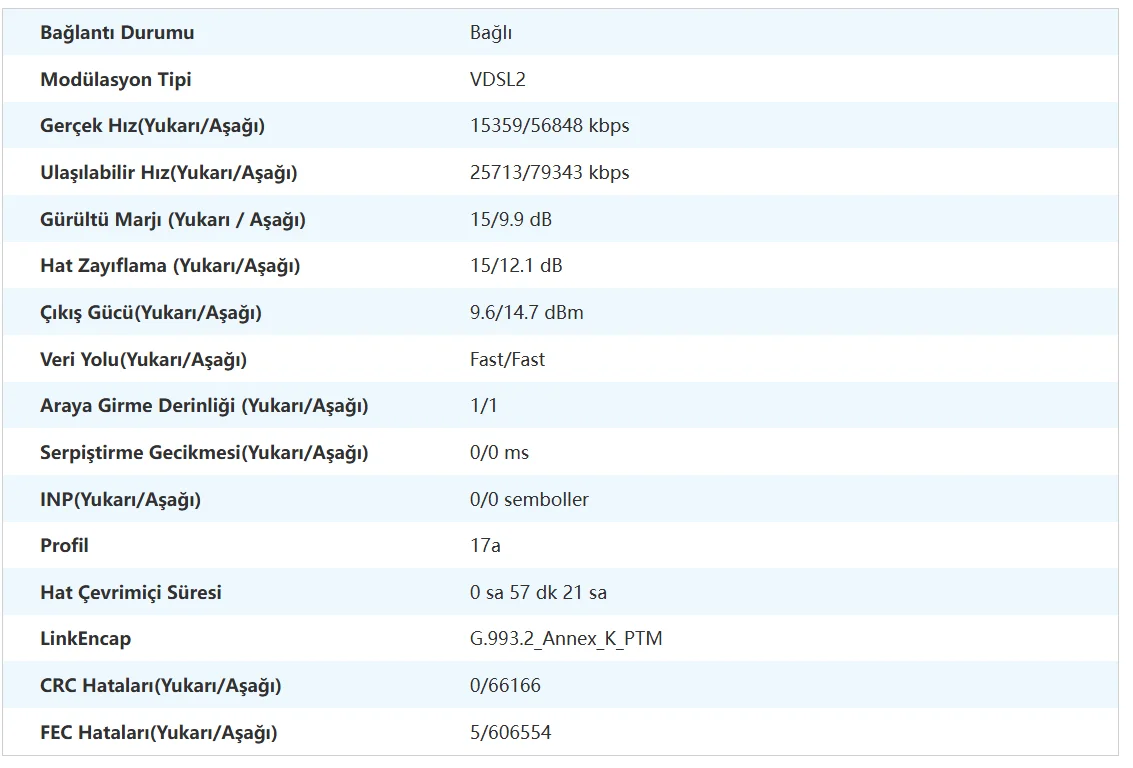Click the Hat Zayıflama label
The image size is (1133, 768).
click(170, 266)
